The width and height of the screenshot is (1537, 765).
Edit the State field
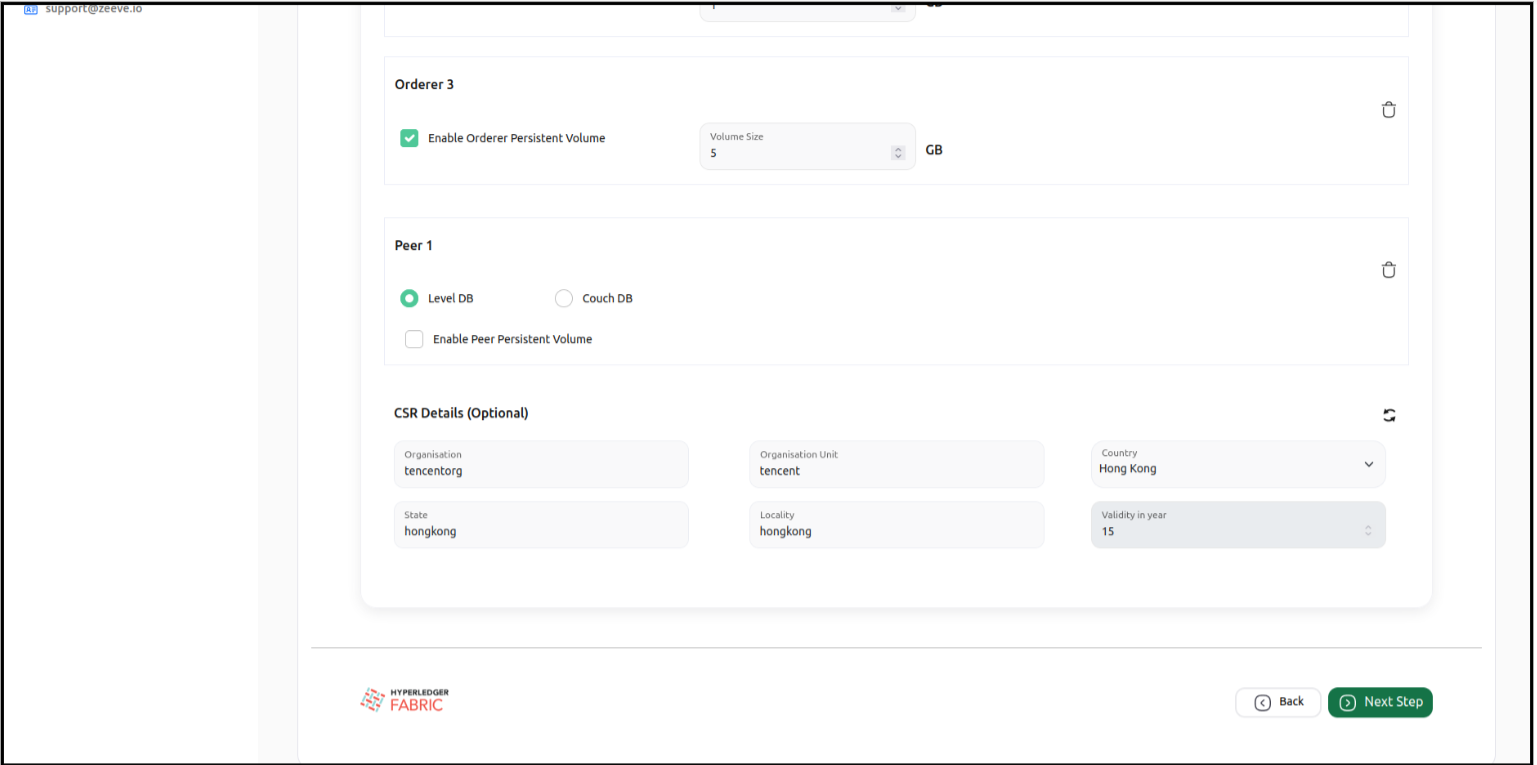(540, 531)
